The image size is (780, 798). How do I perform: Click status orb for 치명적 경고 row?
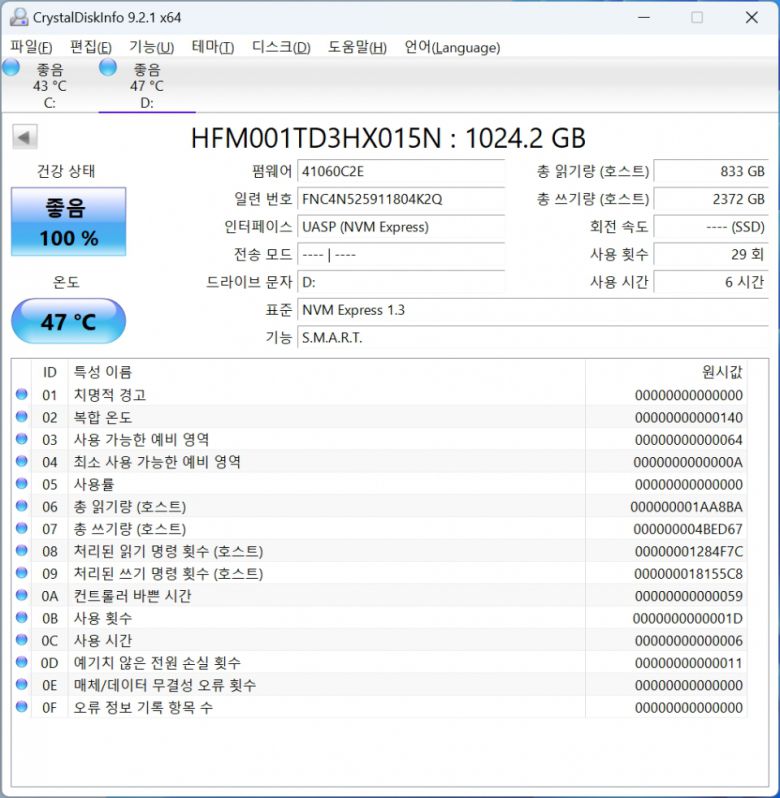tap(22, 395)
